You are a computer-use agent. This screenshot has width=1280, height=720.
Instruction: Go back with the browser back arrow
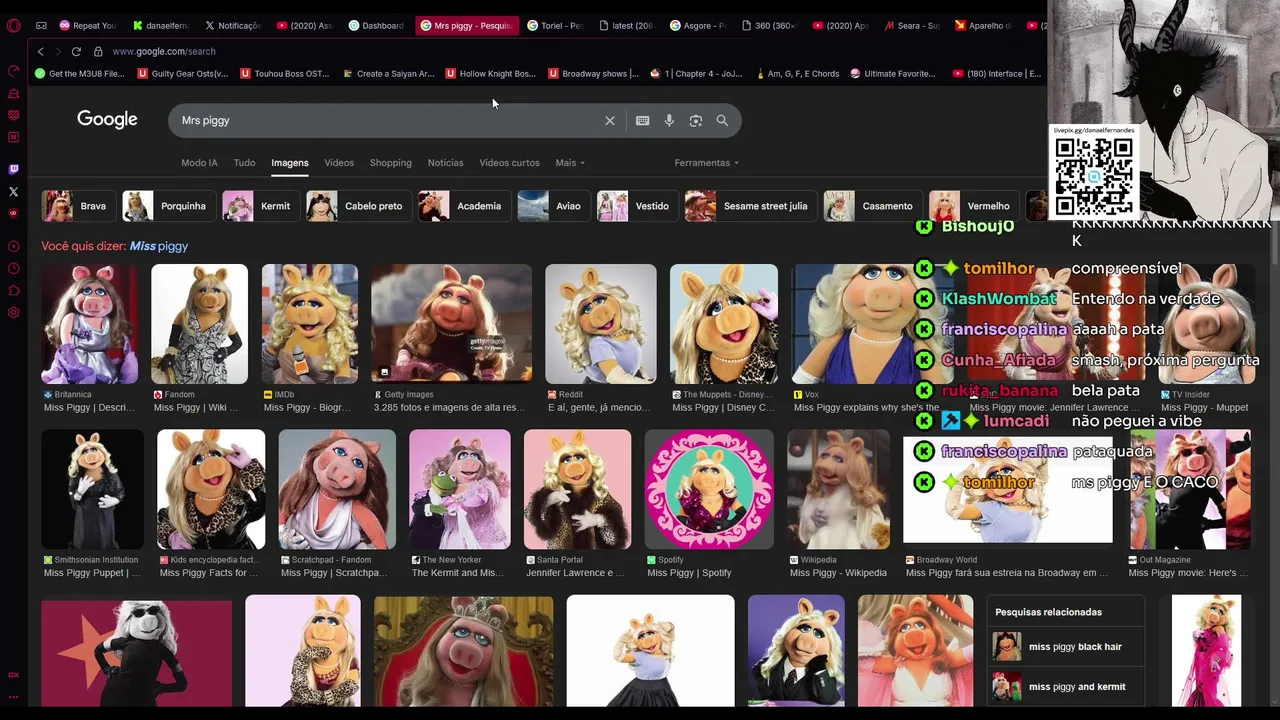[40, 51]
